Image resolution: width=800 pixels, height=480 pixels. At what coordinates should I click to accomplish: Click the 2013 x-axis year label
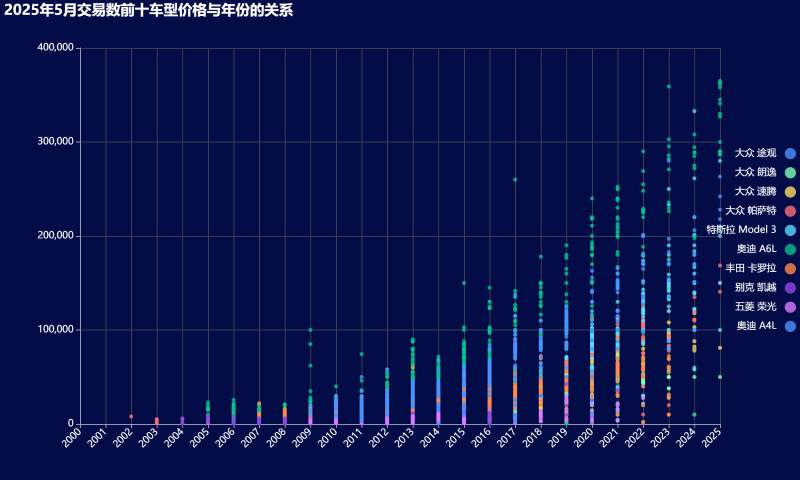click(x=404, y=437)
